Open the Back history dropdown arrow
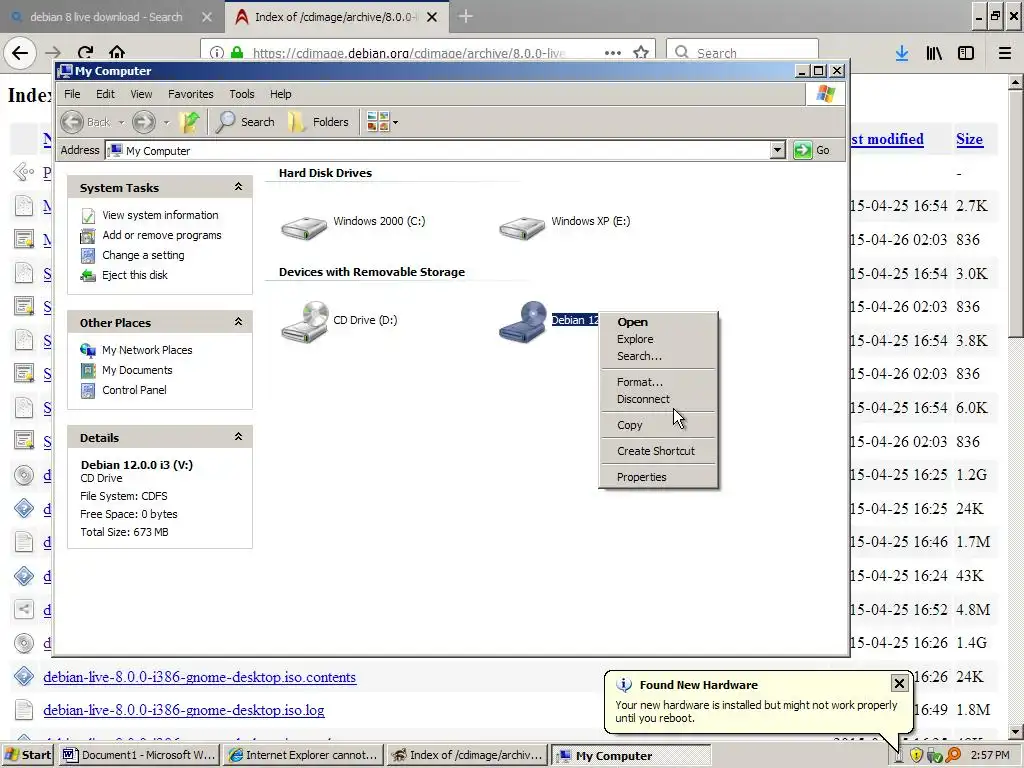This screenshot has width=1024, height=768. point(121,123)
